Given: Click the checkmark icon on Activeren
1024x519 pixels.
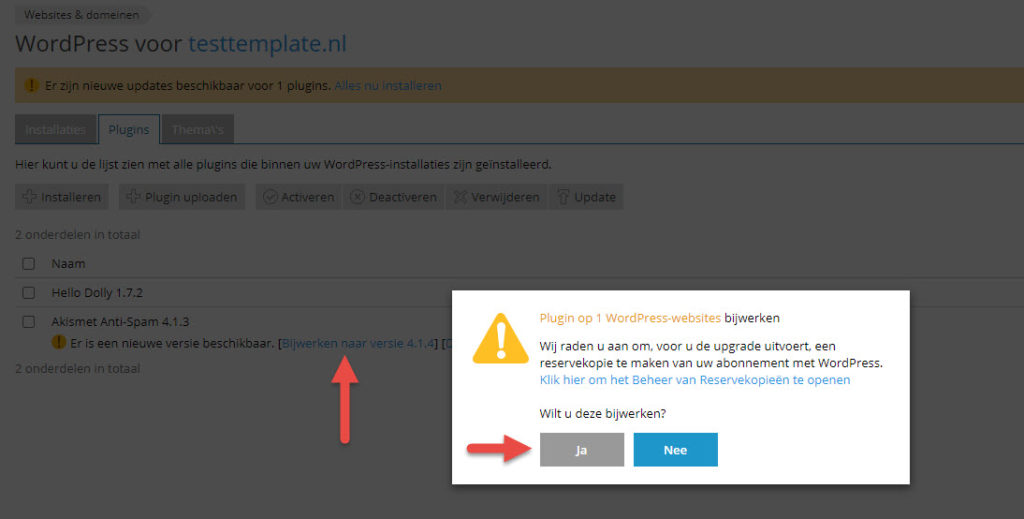Looking at the screenshot, I should pos(270,197).
